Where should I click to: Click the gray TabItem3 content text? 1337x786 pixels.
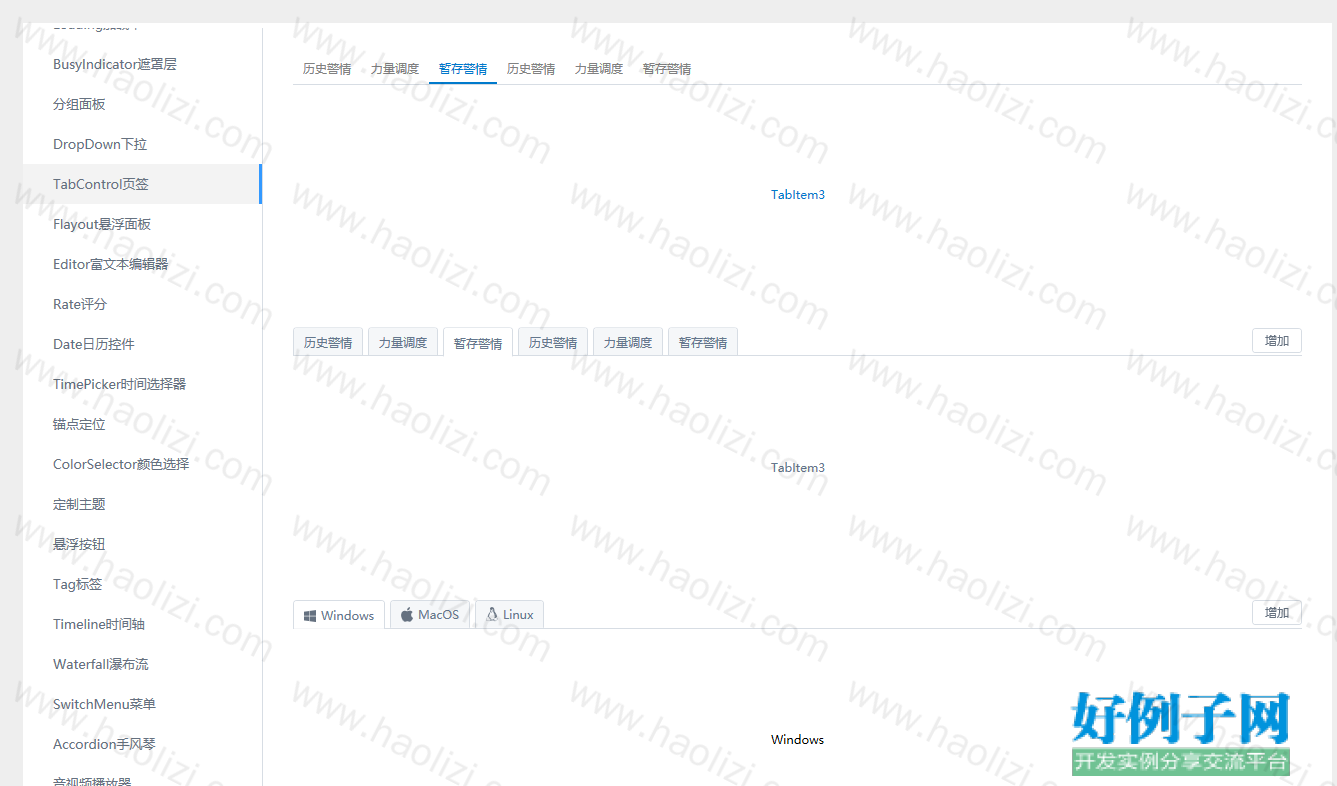click(798, 468)
